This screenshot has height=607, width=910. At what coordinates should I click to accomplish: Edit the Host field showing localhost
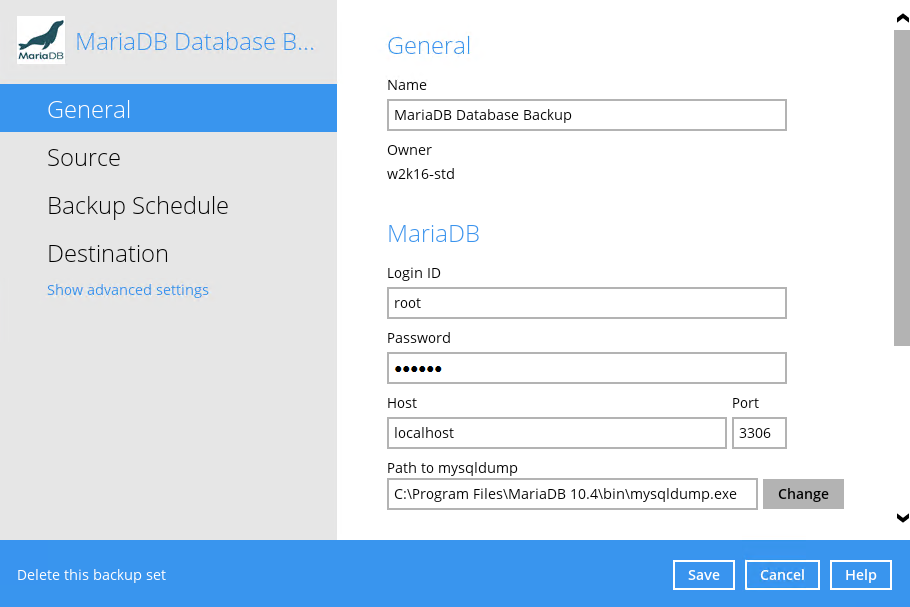click(x=557, y=433)
